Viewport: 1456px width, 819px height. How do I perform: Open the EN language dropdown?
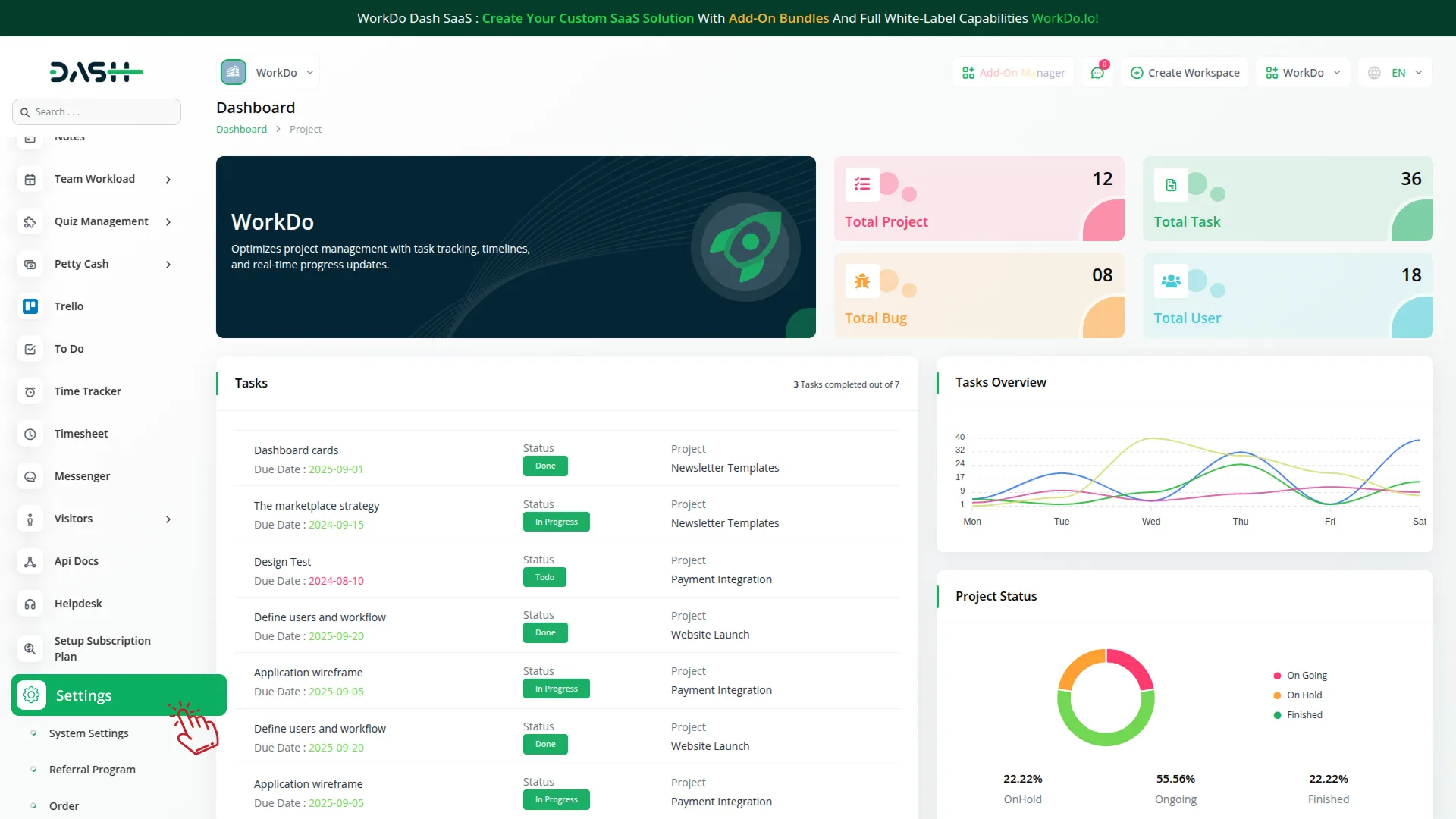tap(1395, 72)
